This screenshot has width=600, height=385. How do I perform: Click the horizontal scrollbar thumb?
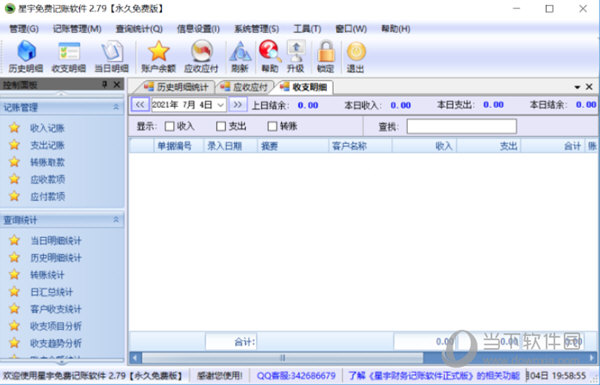tap(282, 358)
